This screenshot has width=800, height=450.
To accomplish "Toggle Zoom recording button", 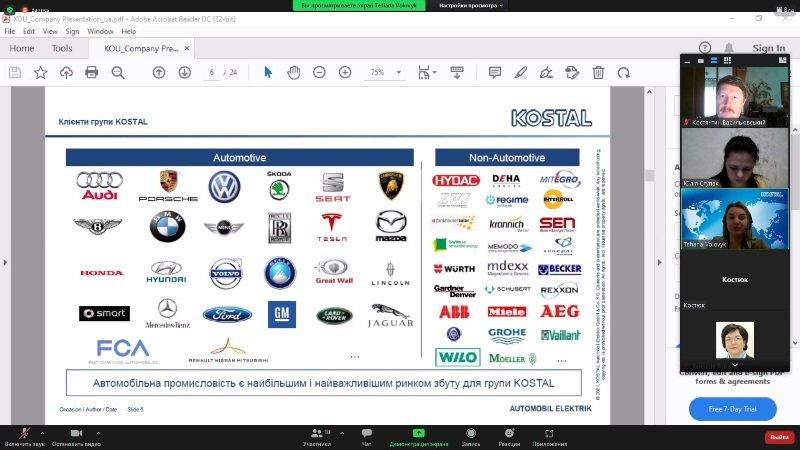I will point(471,434).
